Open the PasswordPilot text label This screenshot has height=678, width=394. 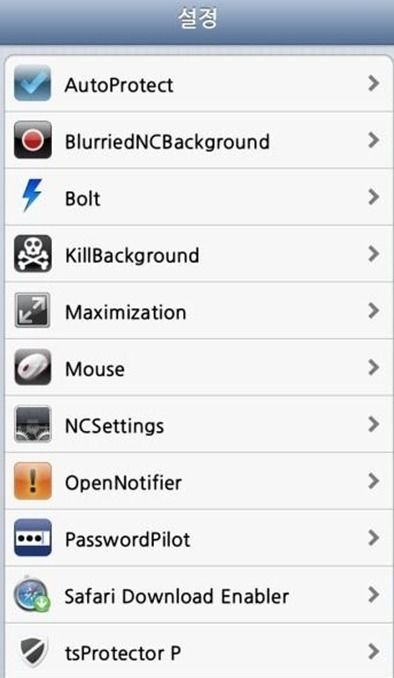[x=128, y=540]
